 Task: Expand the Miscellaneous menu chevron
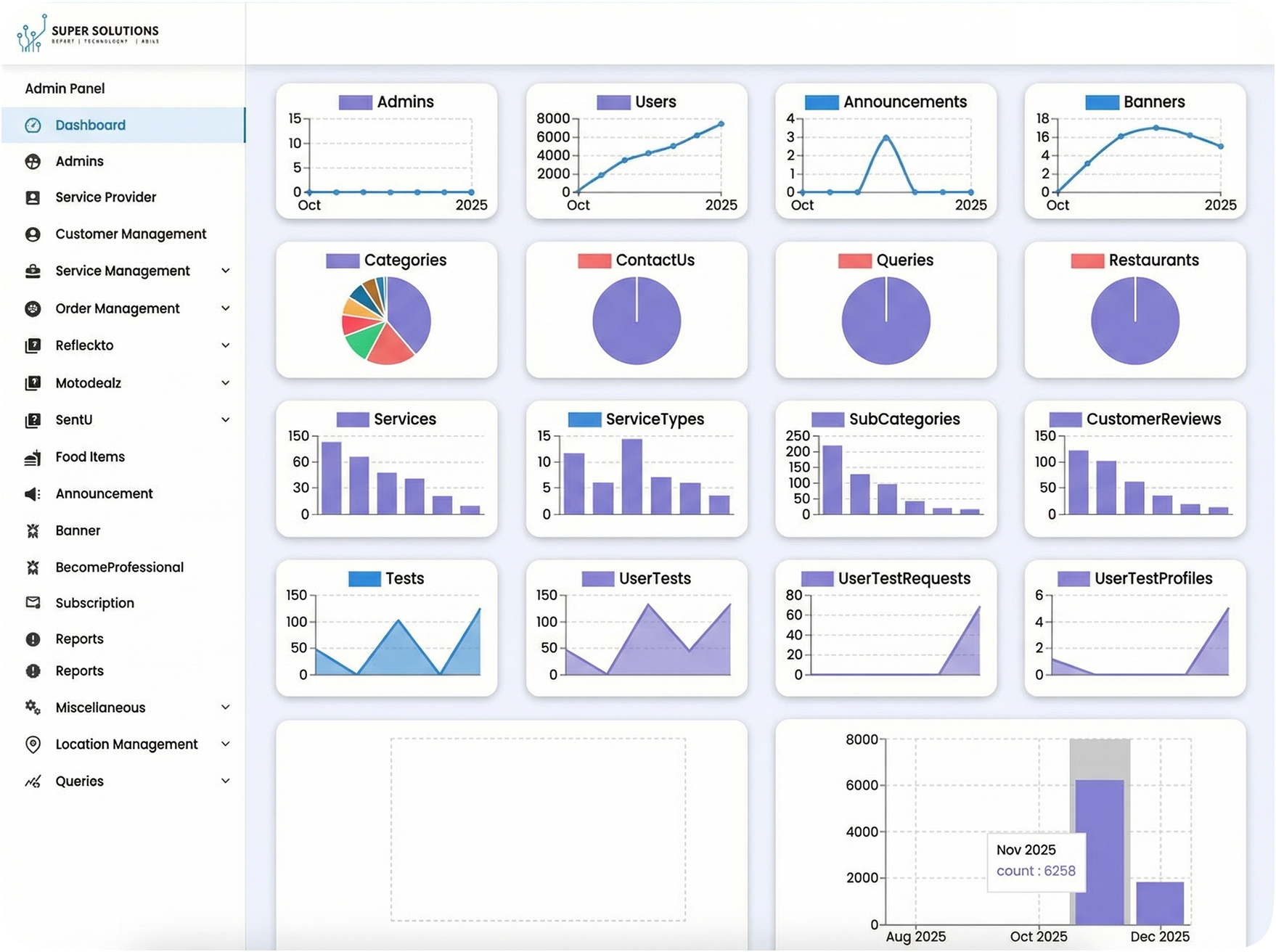(226, 707)
